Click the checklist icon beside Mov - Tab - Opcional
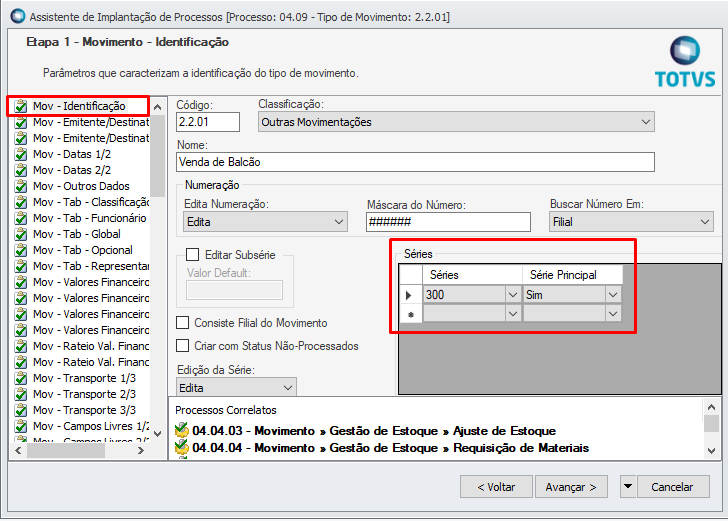The image size is (728, 521). tap(20, 250)
